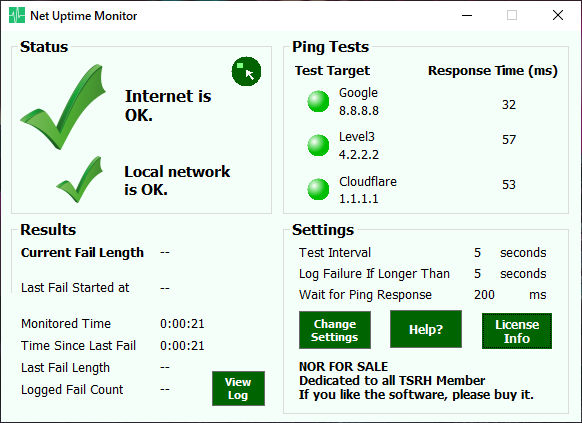Close the Net Uptime Monitor window
Viewport: 582px width, 423px height.
click(558, 16)
